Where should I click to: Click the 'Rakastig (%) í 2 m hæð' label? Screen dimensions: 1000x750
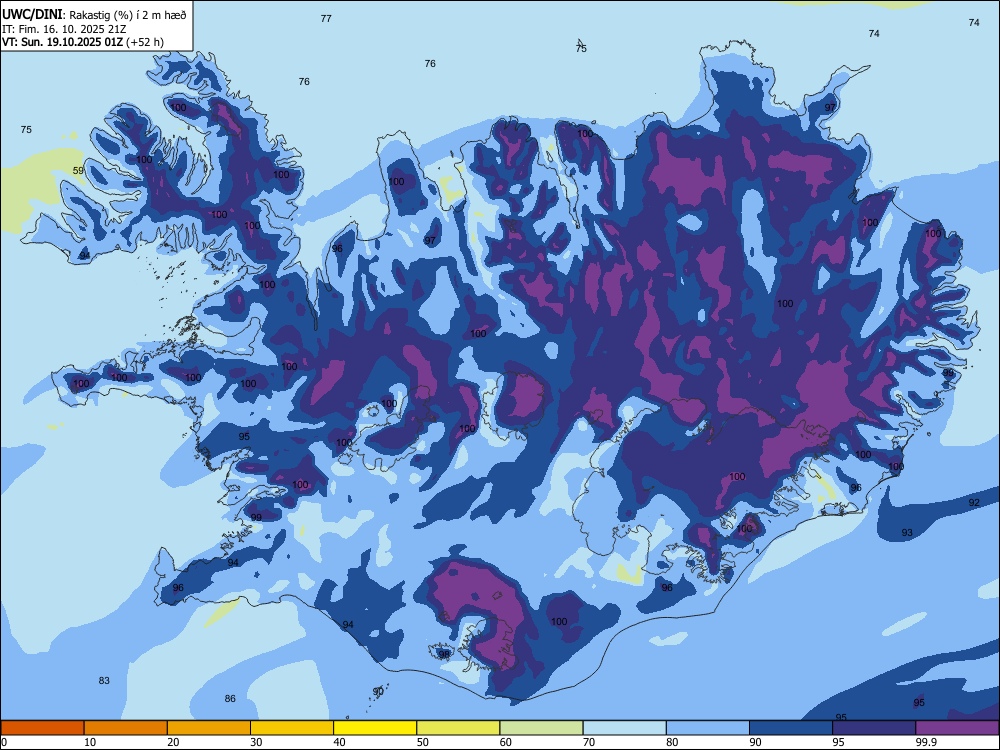[x=128, y=15]
